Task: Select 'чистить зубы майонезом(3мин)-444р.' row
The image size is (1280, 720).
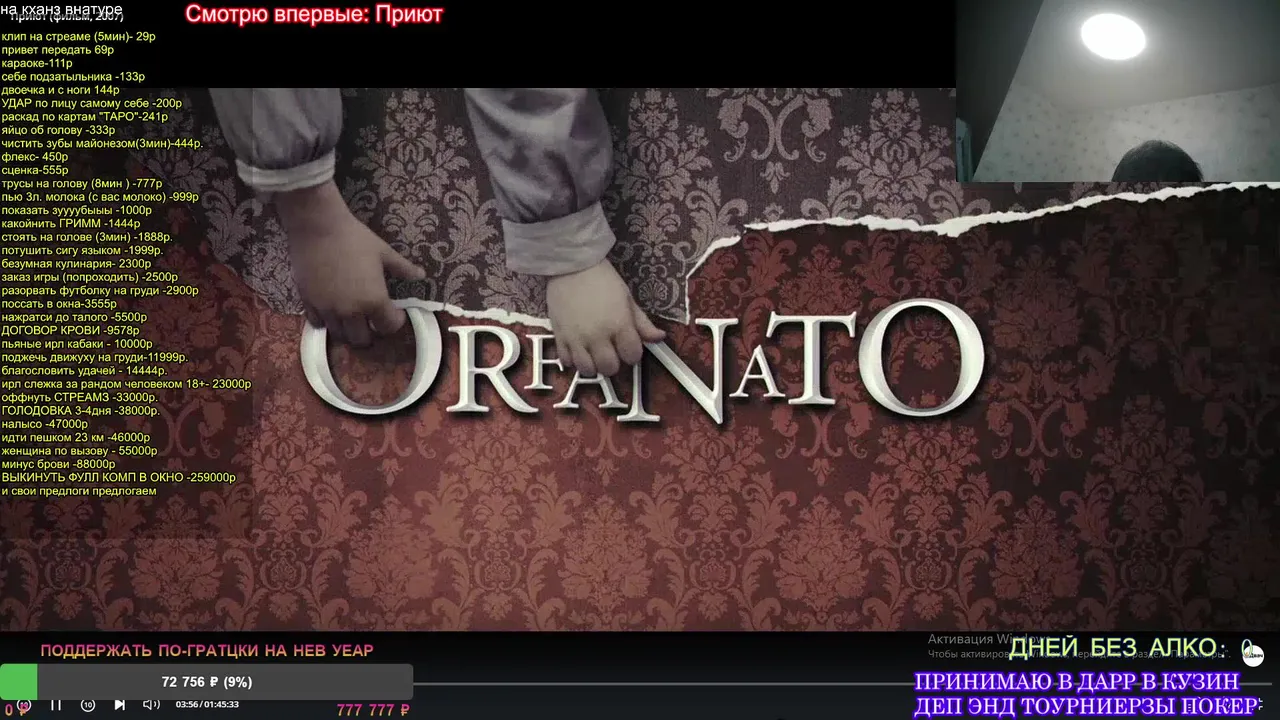Action: point(102,143)
